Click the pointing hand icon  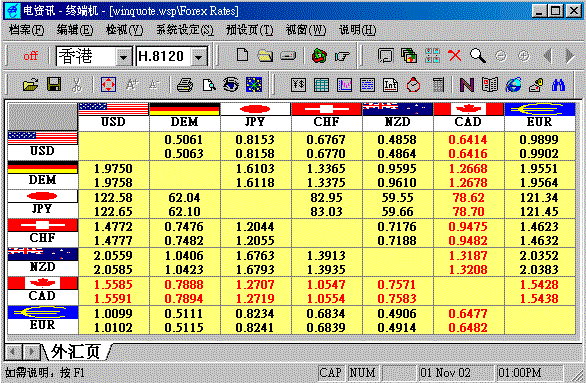tap(342, 56)
